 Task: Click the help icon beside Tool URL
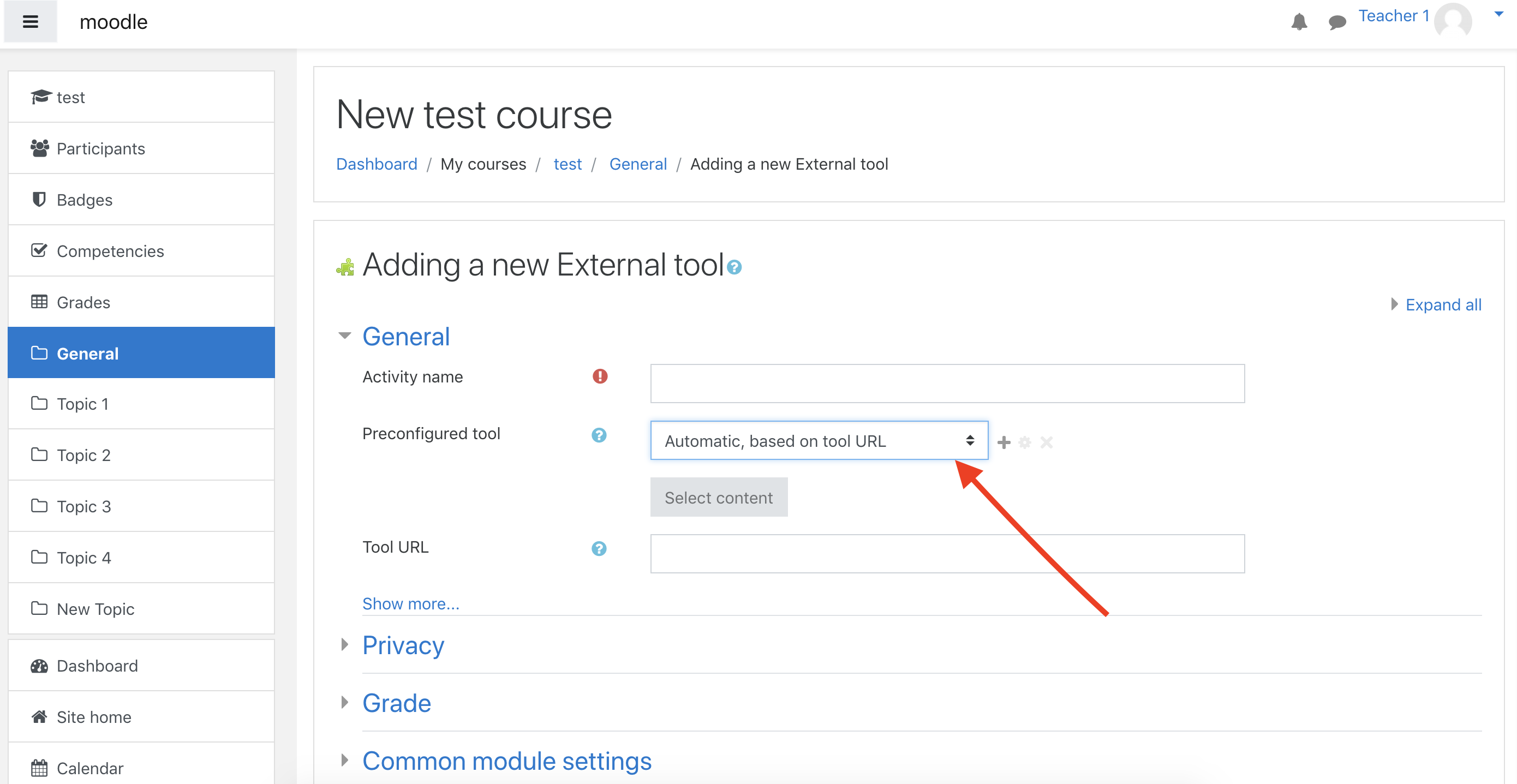599,548
